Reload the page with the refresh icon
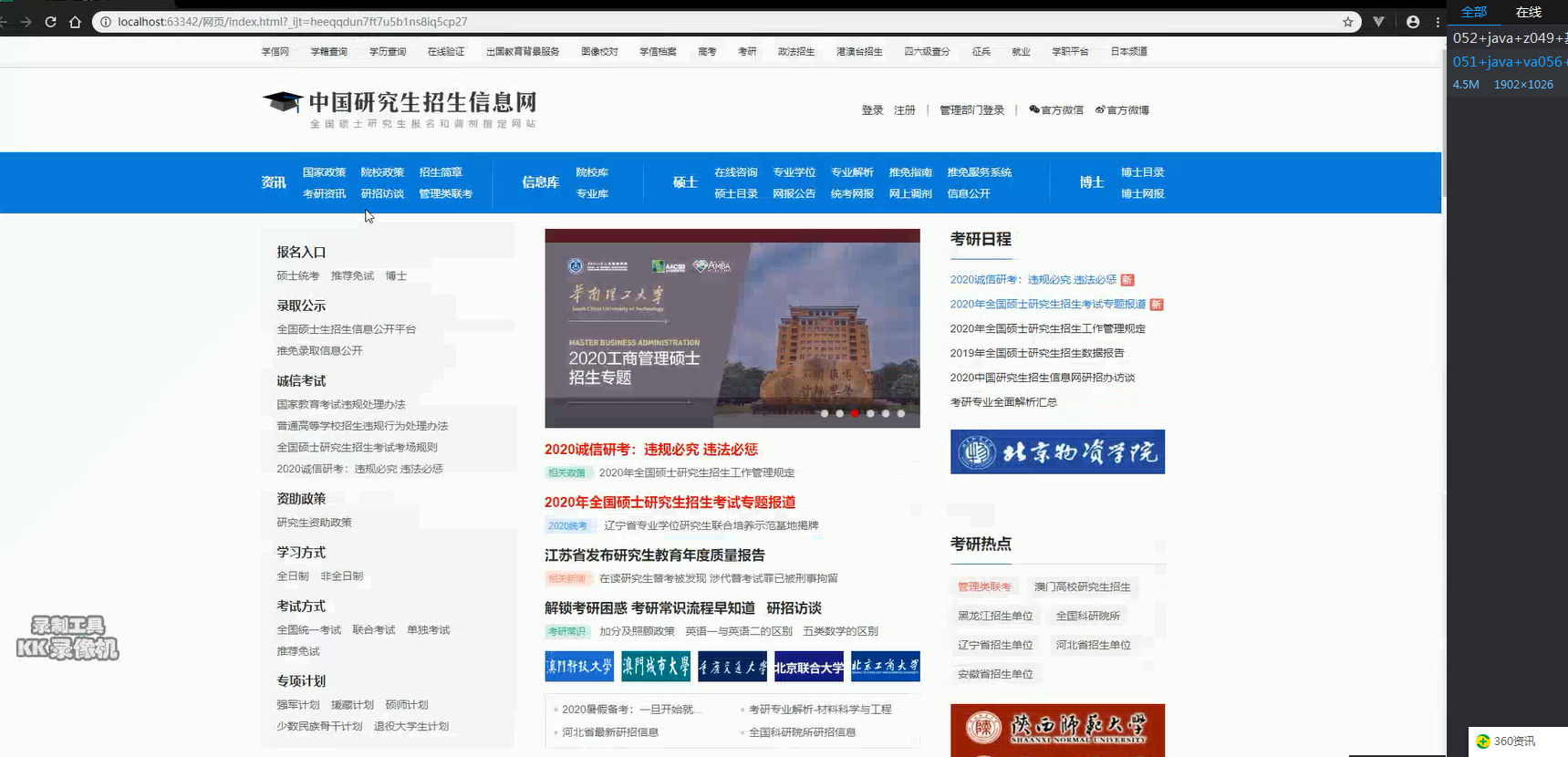 point(50,22)
